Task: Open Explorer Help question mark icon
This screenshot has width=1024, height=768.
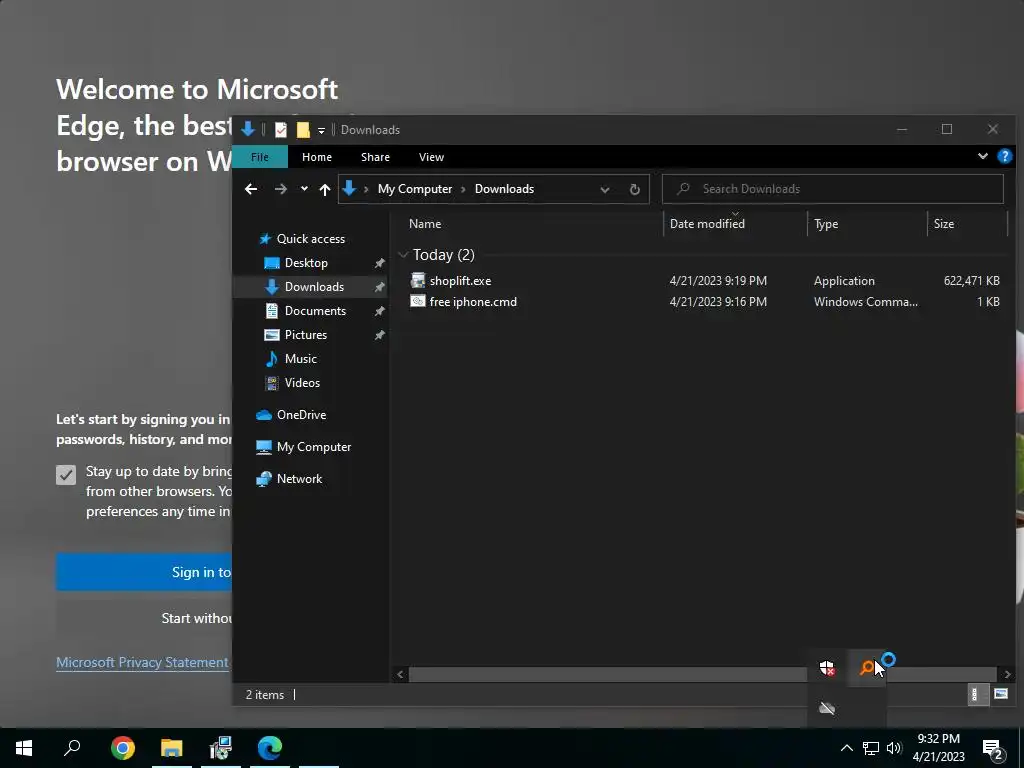Action: (1004, 157)
